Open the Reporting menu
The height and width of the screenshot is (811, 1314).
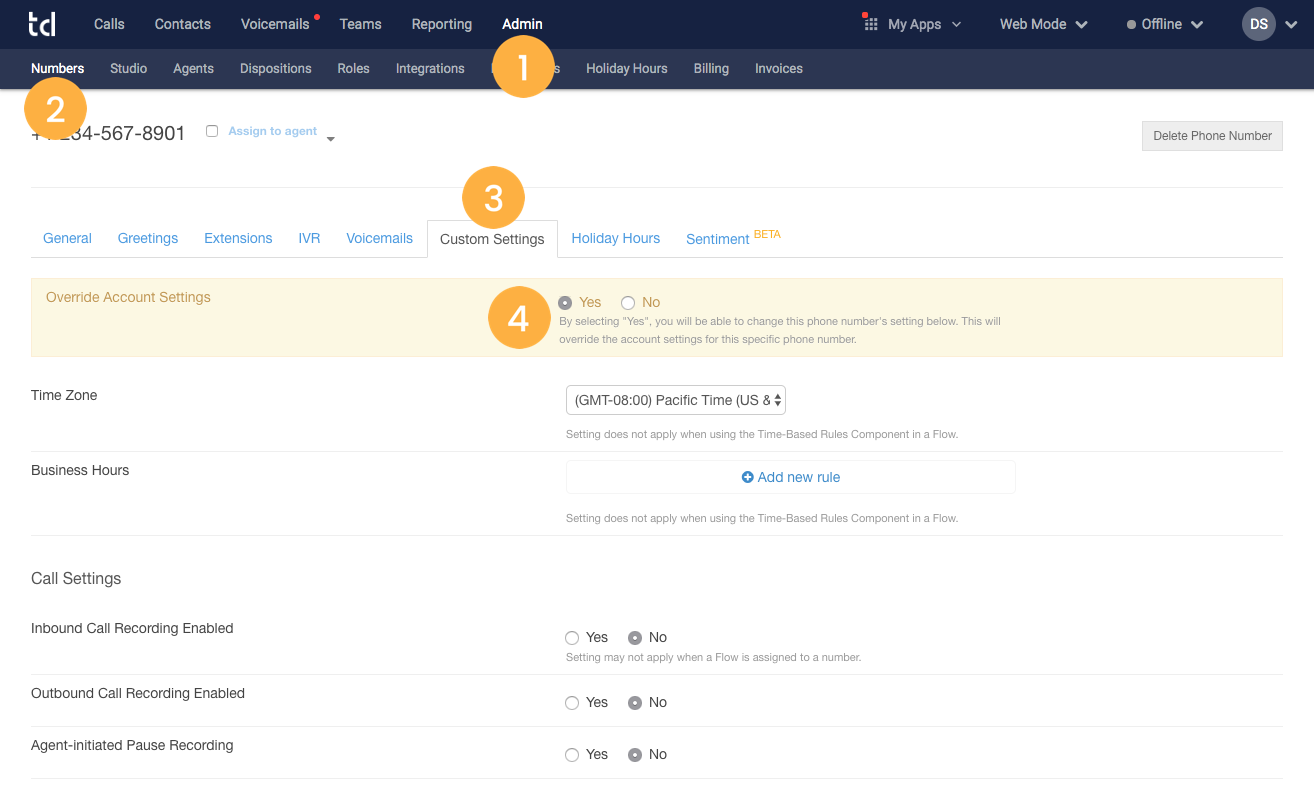coord(442,24)
